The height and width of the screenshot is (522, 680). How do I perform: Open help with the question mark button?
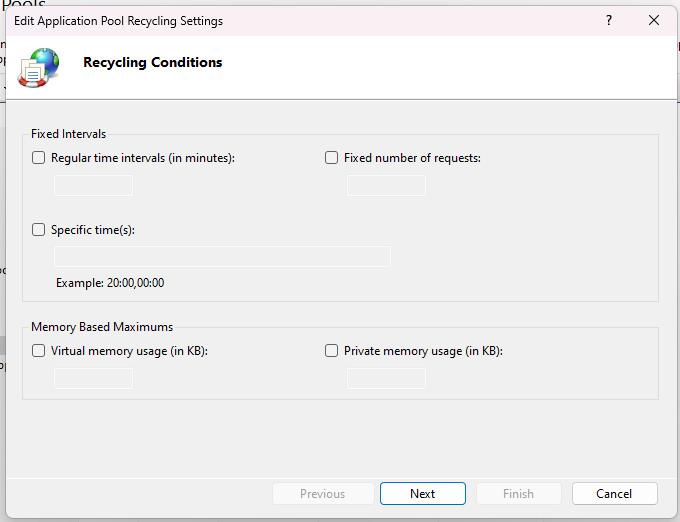click(609, 20)
